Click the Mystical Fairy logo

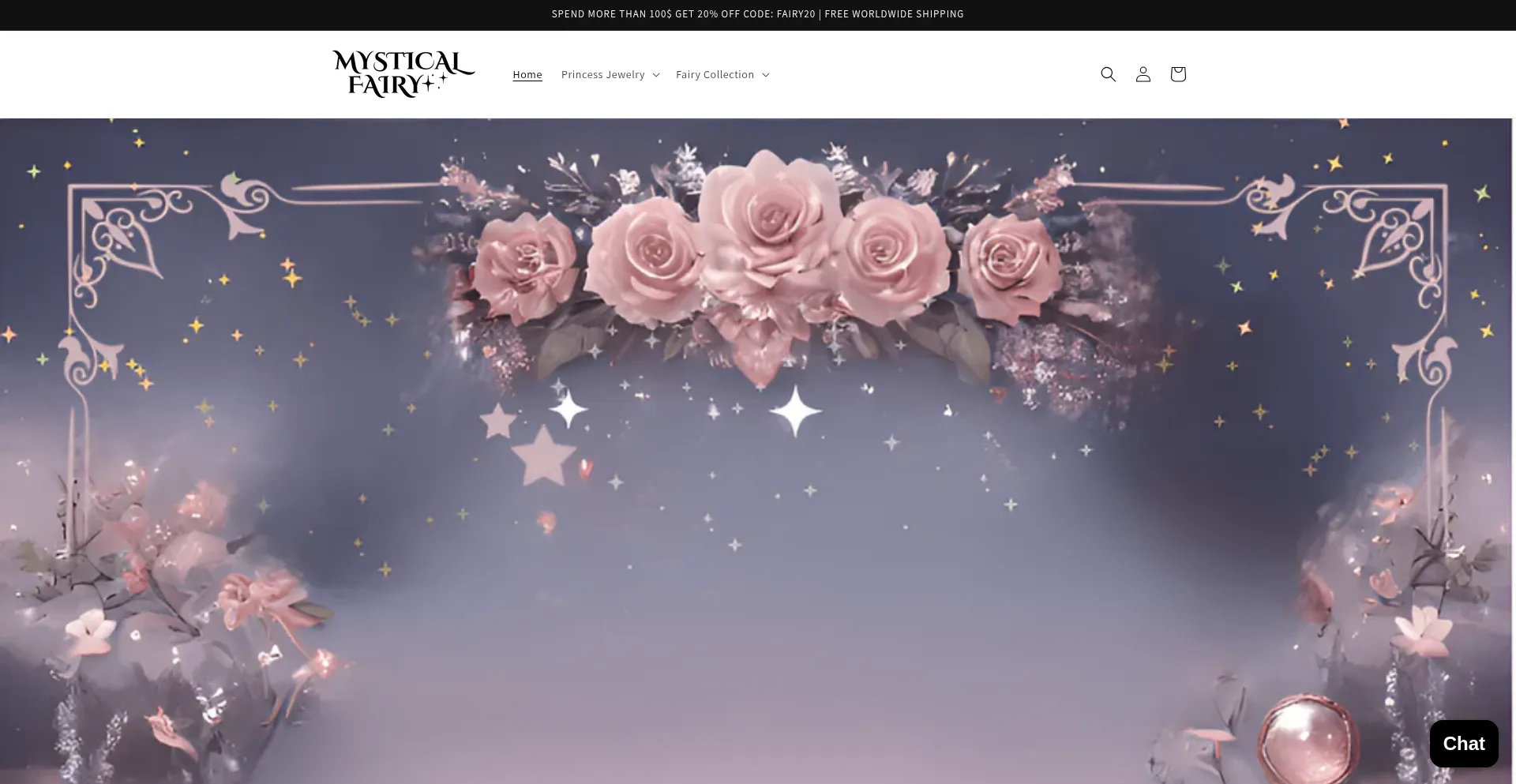tap(403, 74)
